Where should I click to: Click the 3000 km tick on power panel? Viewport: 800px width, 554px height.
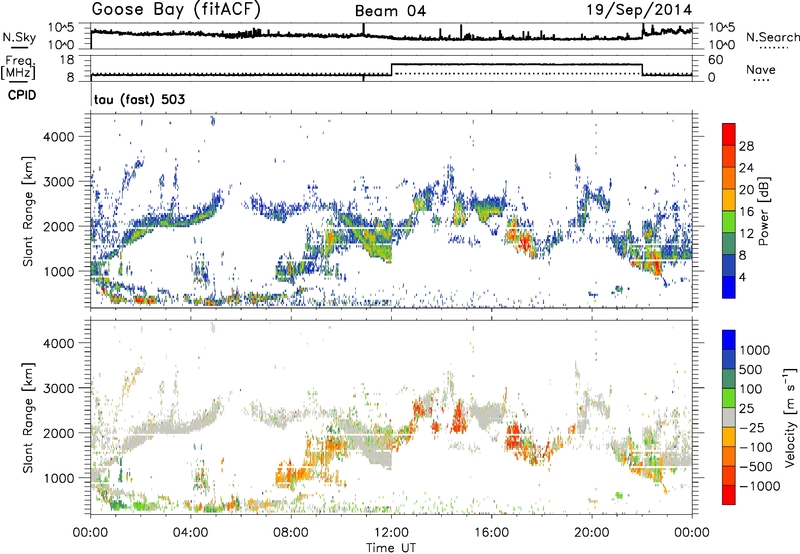tap(58, 182)
